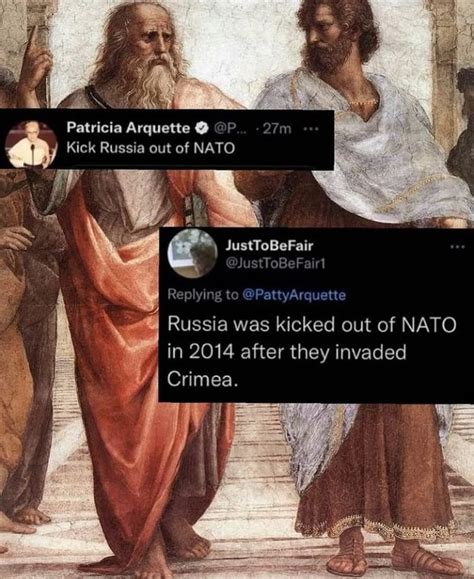Follow the @PattyArquette mention link
474x579 pixels.
294,295
